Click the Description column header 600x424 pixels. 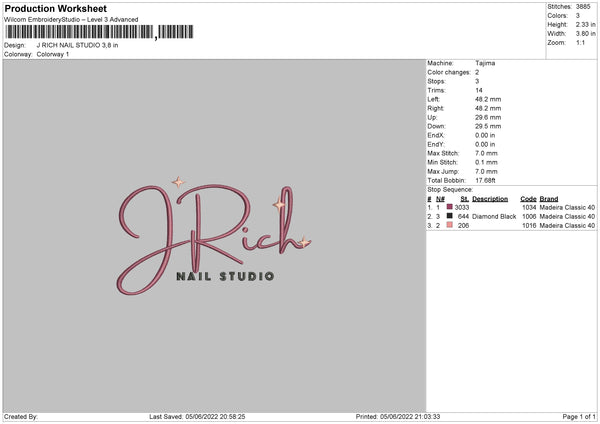[x=490, y=199]
